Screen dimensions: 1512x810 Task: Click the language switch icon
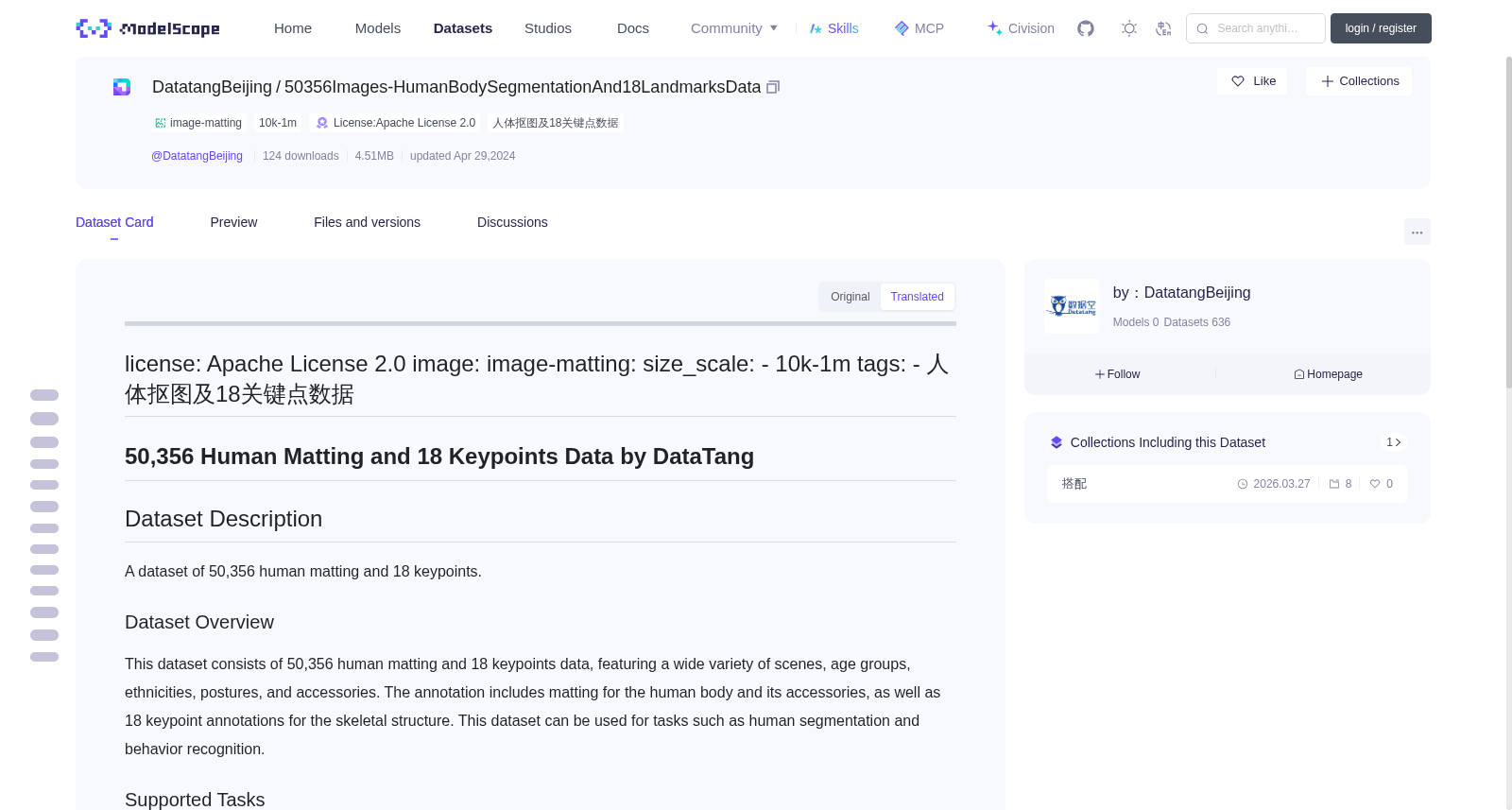click(x=1163, y=28)
